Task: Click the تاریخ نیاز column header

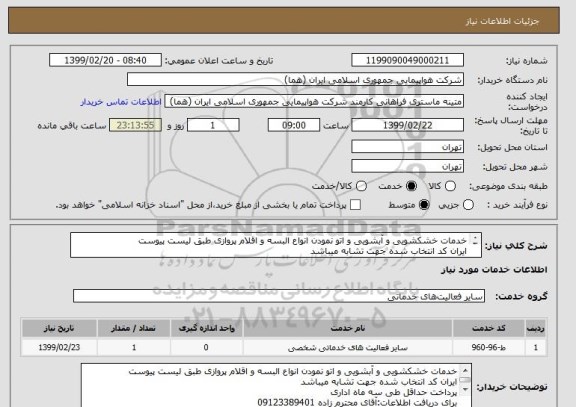Action: point(59,328)
